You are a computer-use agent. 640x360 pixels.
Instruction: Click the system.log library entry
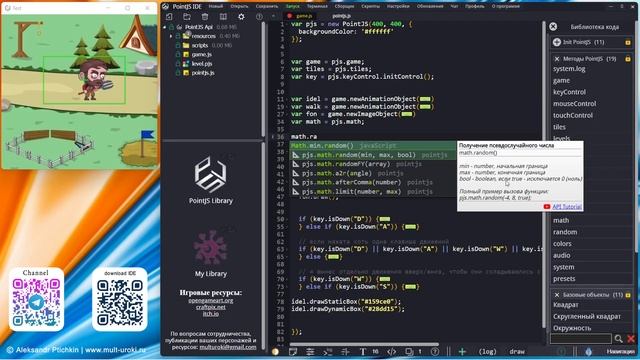569,69
